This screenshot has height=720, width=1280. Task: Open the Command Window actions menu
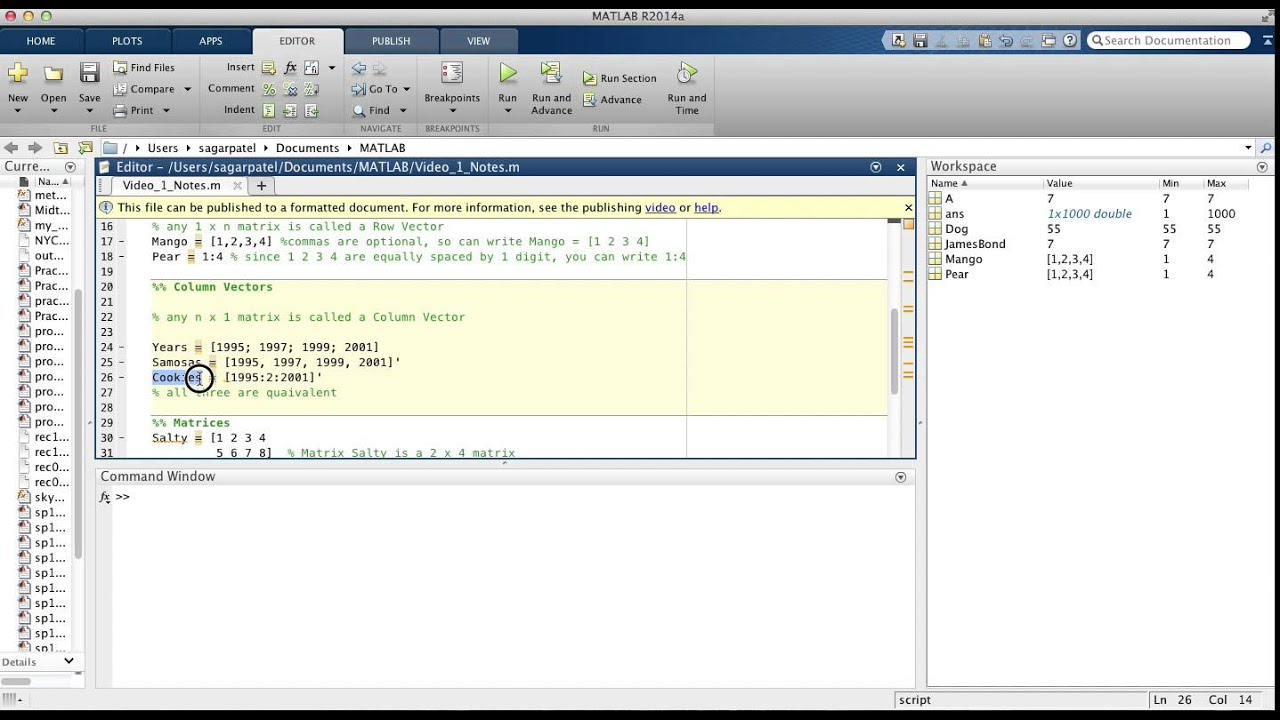pyautogui.click(x=900, y=478)
